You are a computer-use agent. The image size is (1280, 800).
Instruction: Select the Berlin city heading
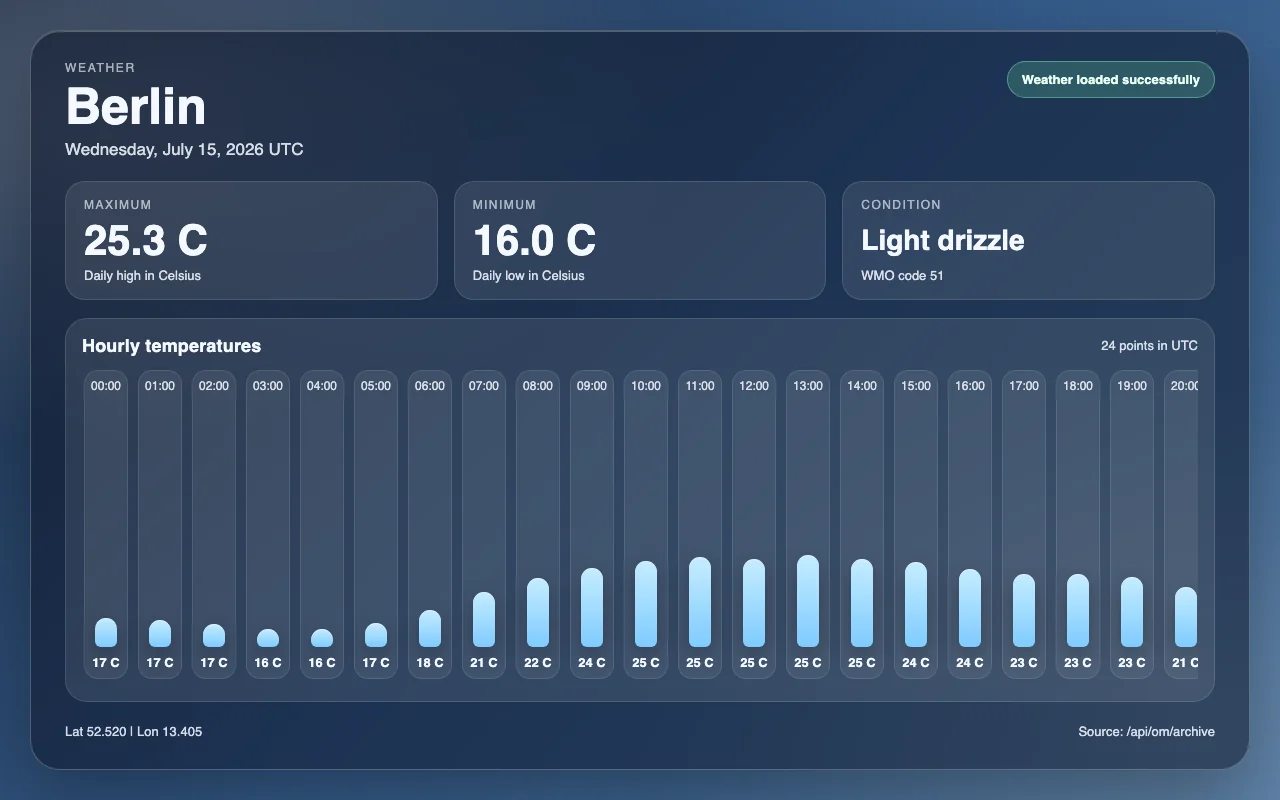[x=136, y=106]
